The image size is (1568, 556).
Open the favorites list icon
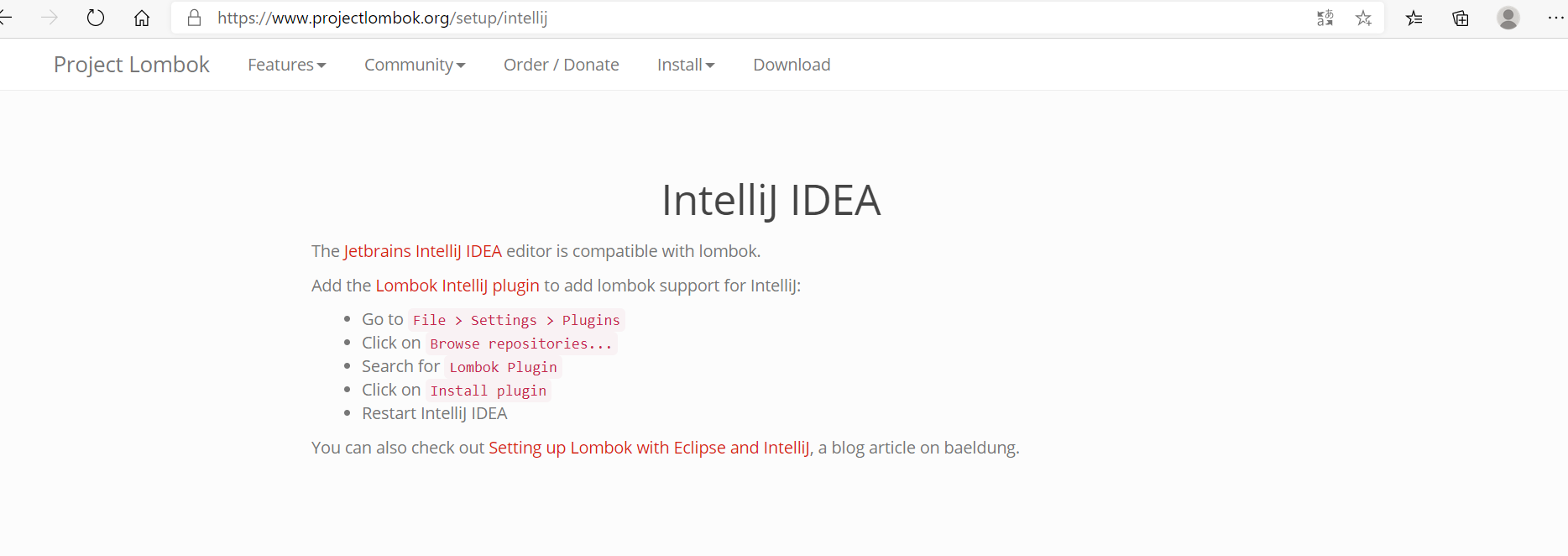1414,18
